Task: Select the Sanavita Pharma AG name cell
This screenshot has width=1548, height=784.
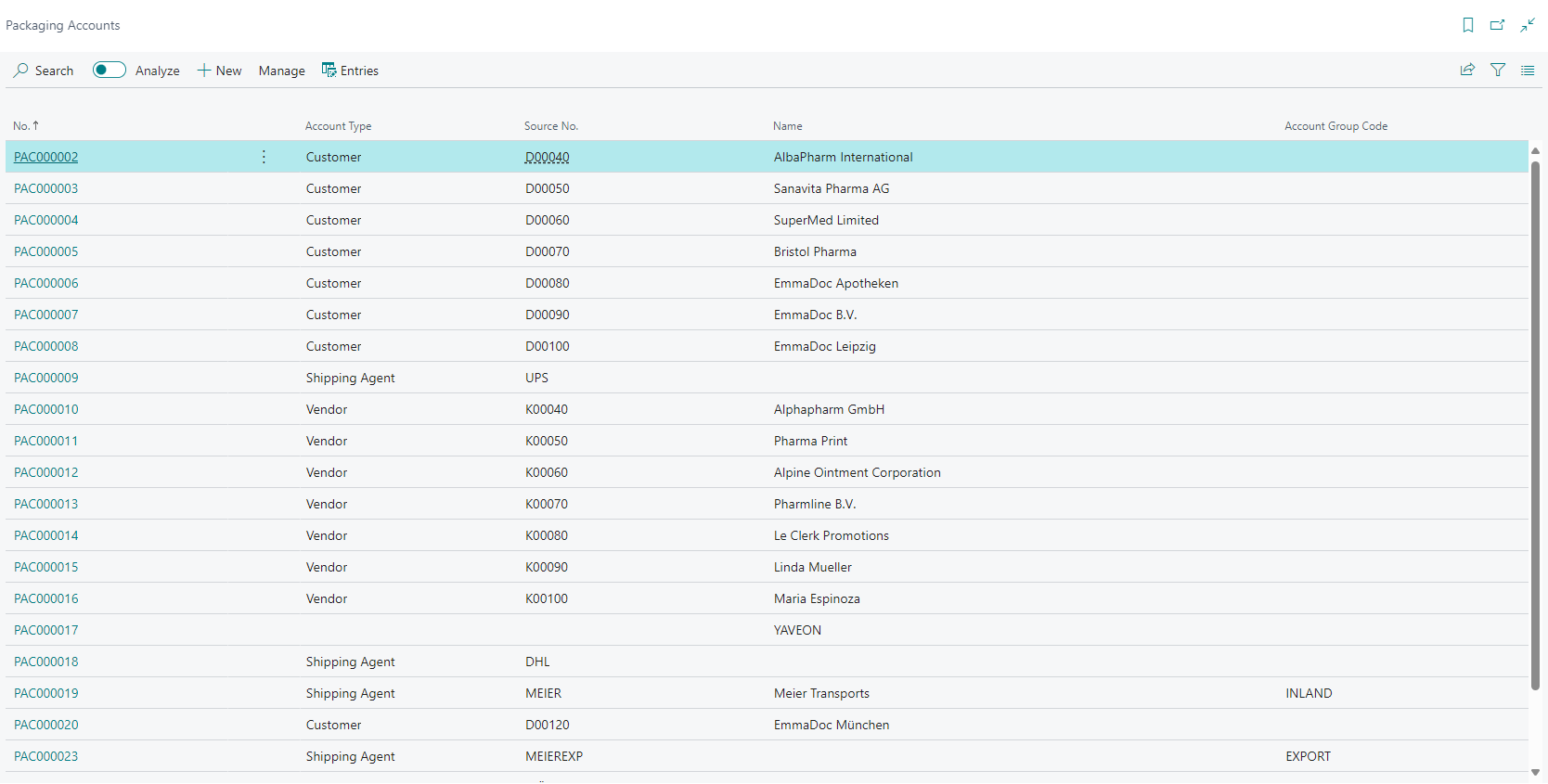Action: tap(832, 188)
